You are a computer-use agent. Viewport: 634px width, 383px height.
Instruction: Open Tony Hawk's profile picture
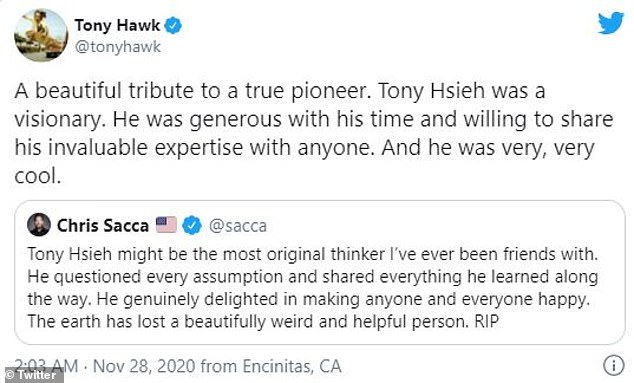41,36
